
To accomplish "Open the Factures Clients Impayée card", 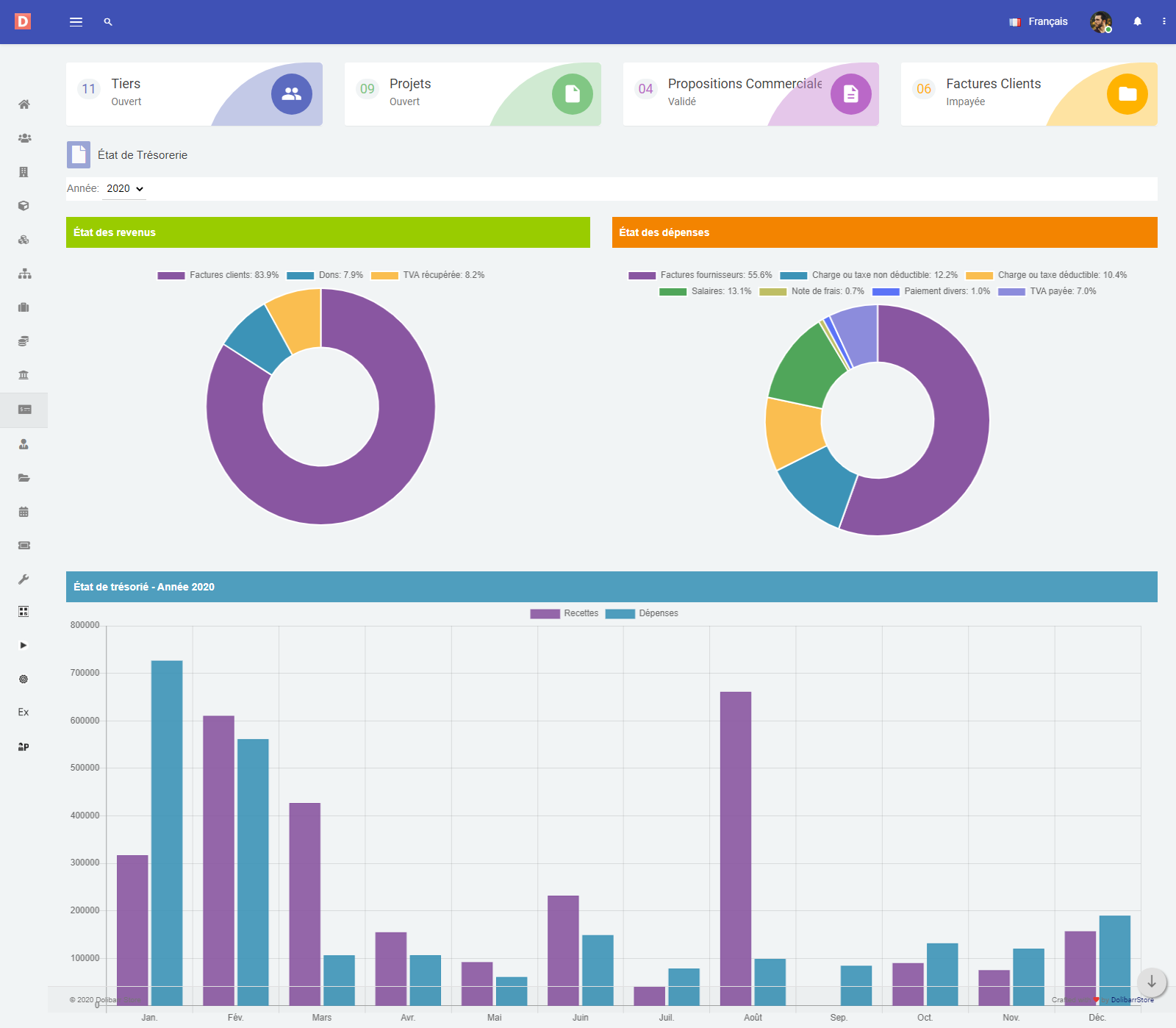I will click(x=1028, y=94).
